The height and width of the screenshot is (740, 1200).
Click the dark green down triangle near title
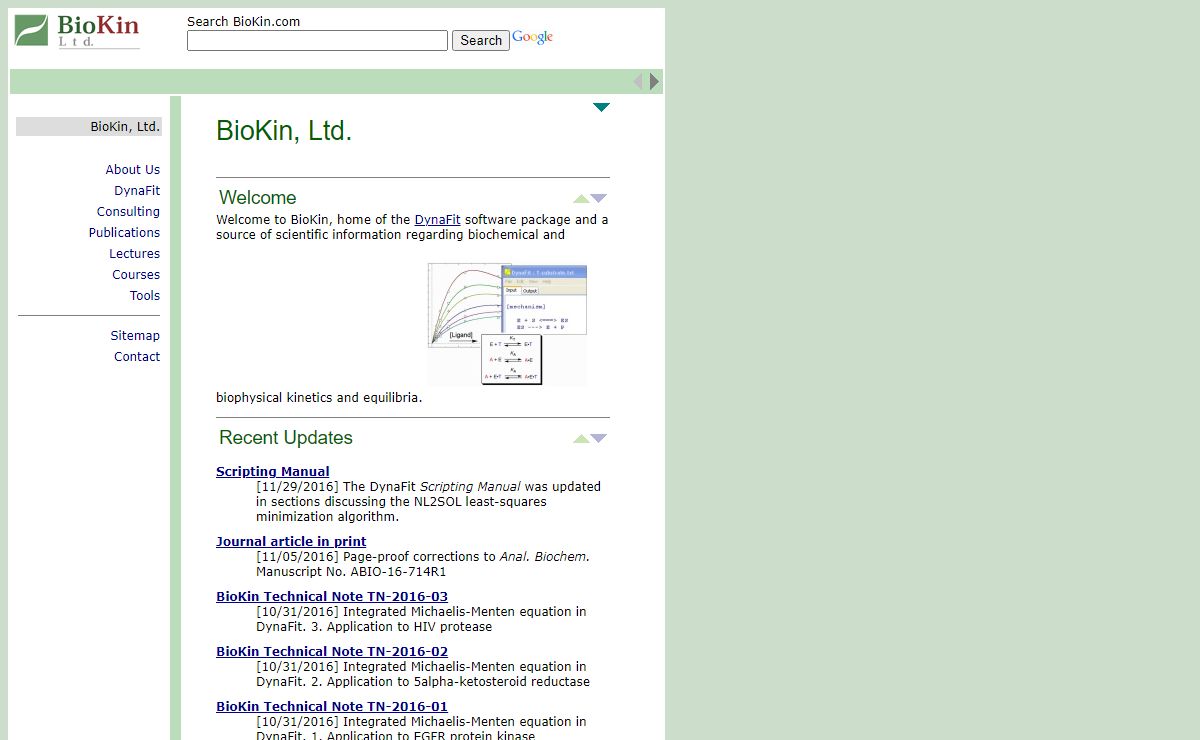(x=601, y=107)
